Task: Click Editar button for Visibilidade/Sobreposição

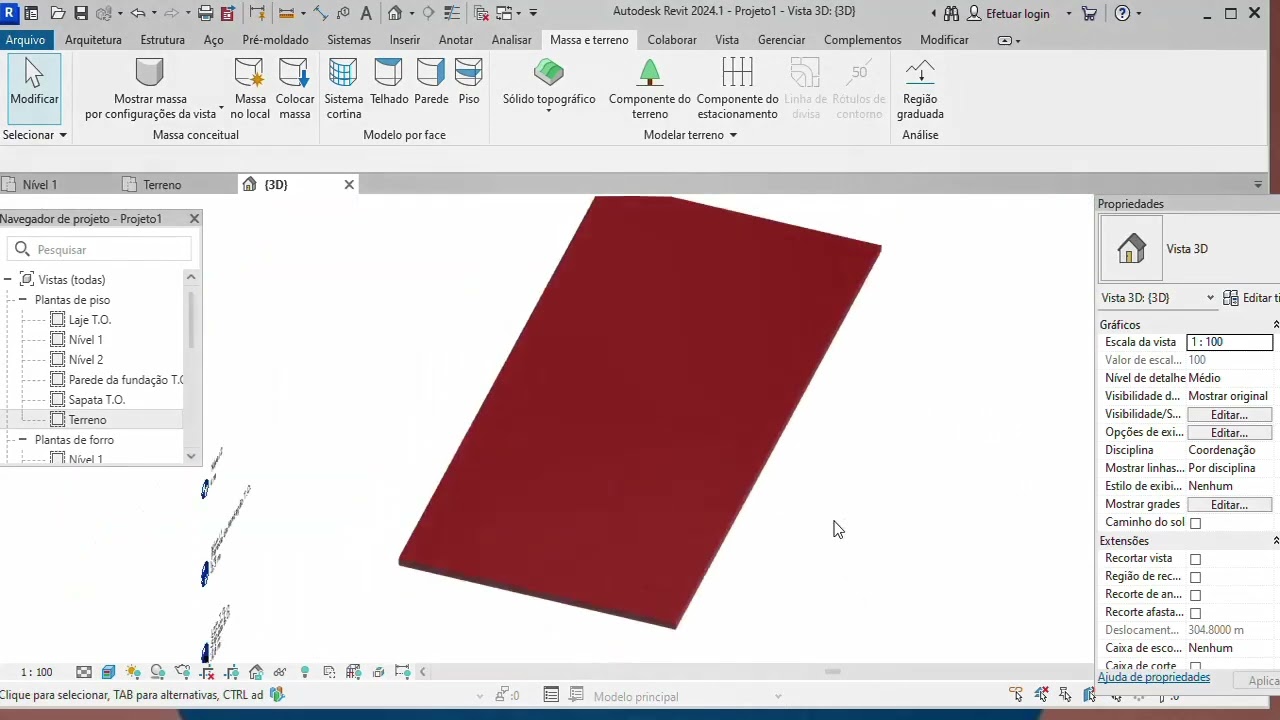Action: 1229,415
